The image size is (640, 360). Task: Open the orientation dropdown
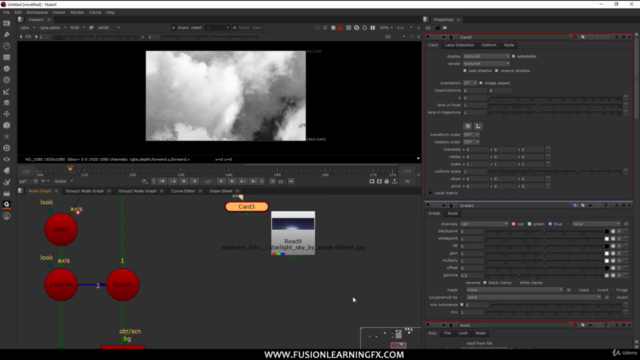coord(470,83)
